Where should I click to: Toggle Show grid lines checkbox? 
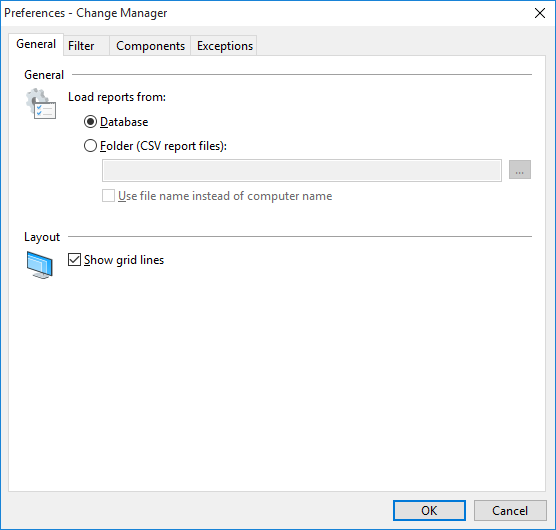coord(74,260)
